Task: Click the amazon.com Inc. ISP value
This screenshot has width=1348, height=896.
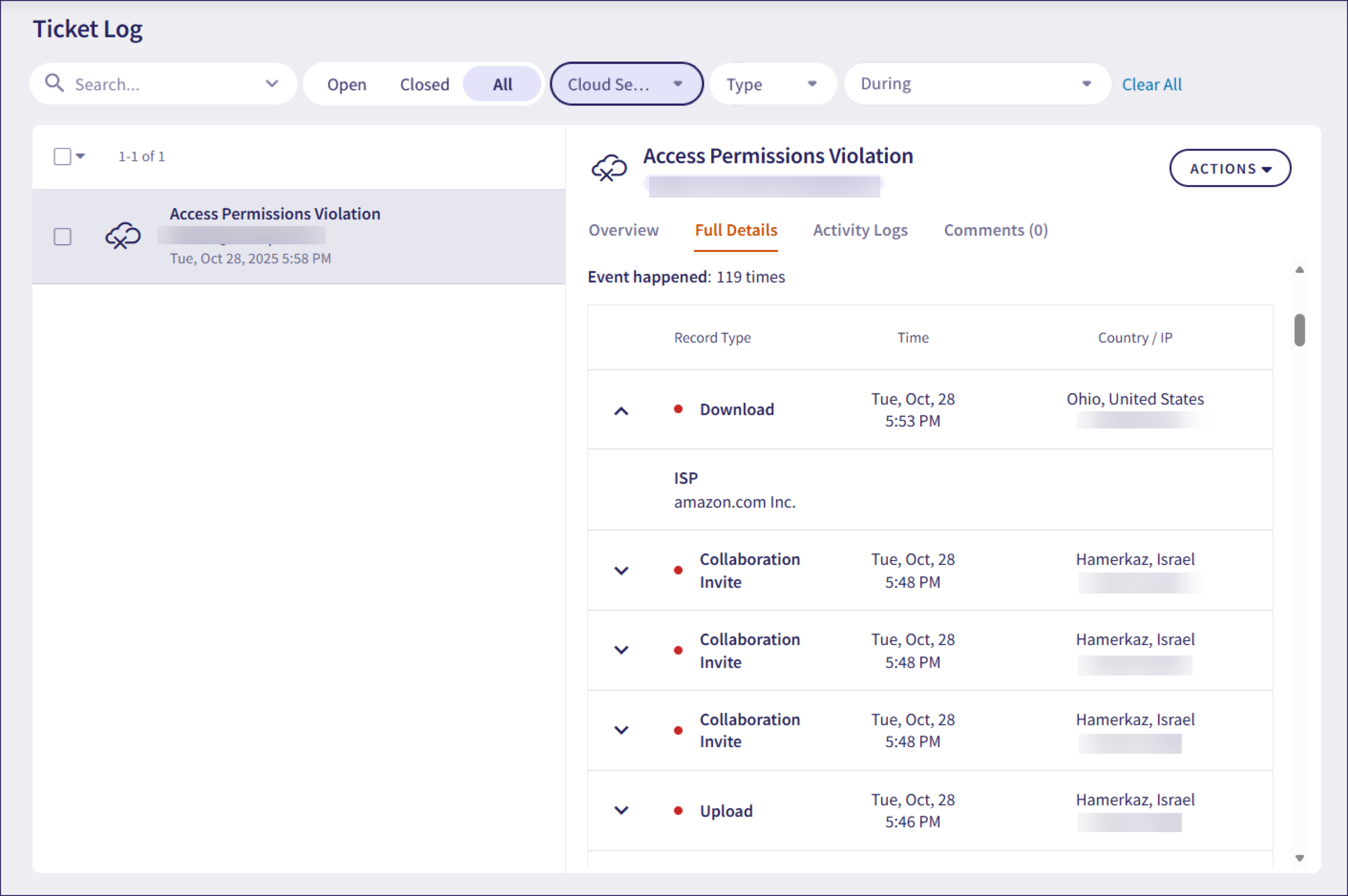Action: point(735,502)
